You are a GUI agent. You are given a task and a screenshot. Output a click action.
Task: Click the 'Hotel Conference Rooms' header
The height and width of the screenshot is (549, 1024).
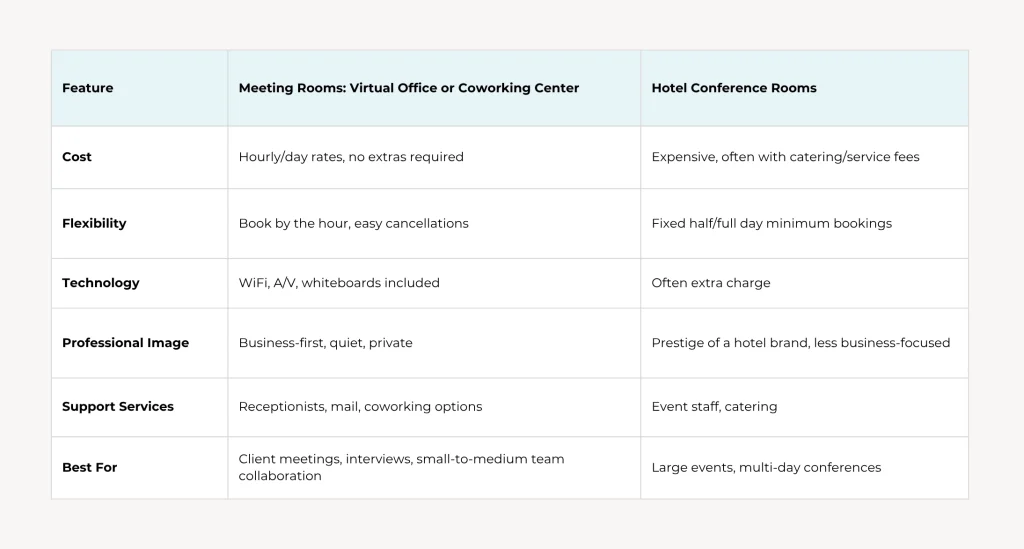[x=734, y=88]
